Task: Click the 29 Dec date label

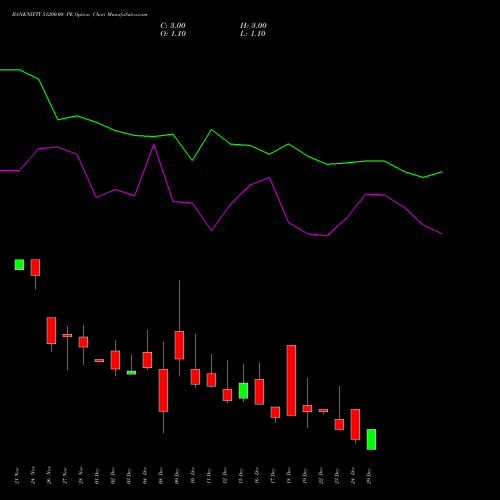Action: coord(369,476)
